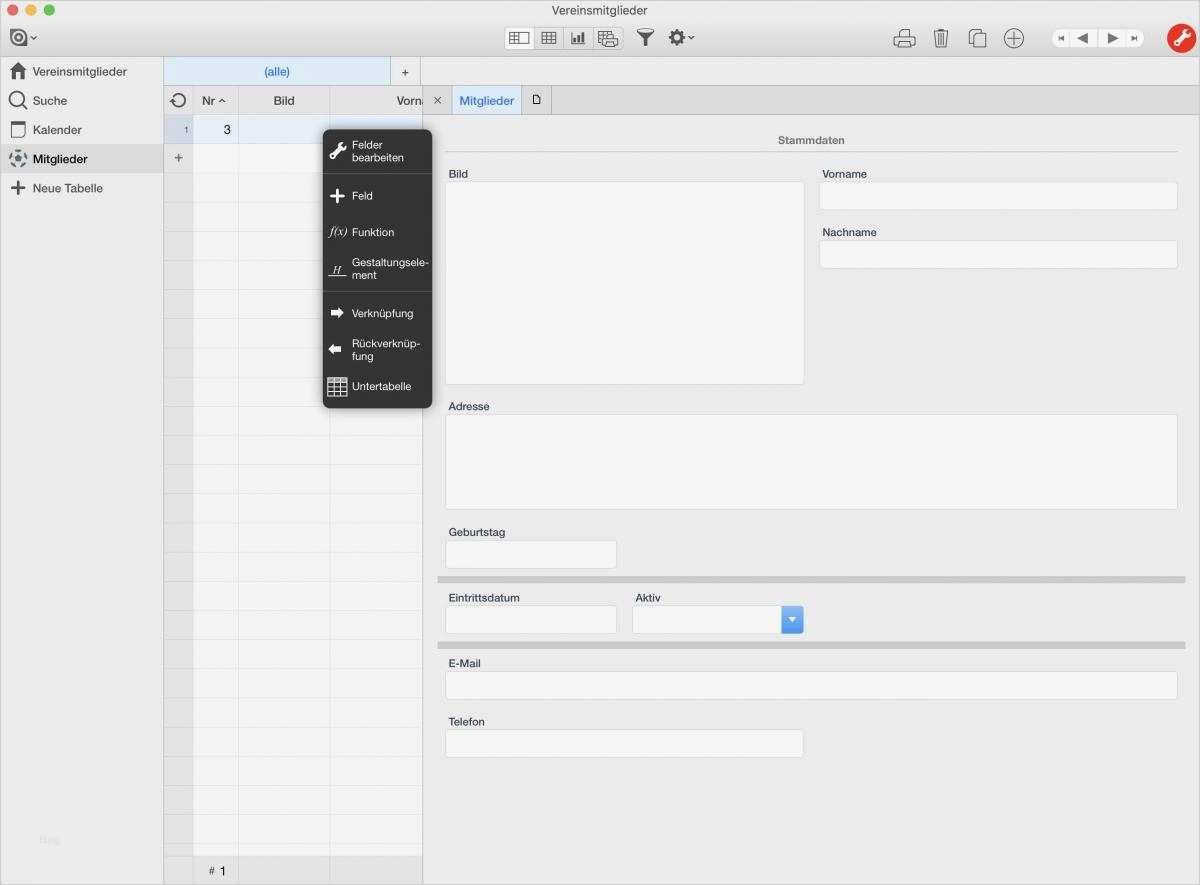This screenshot has height=885, width=1200.
Task: Switch to form and table split view
Action: point(519,38)
